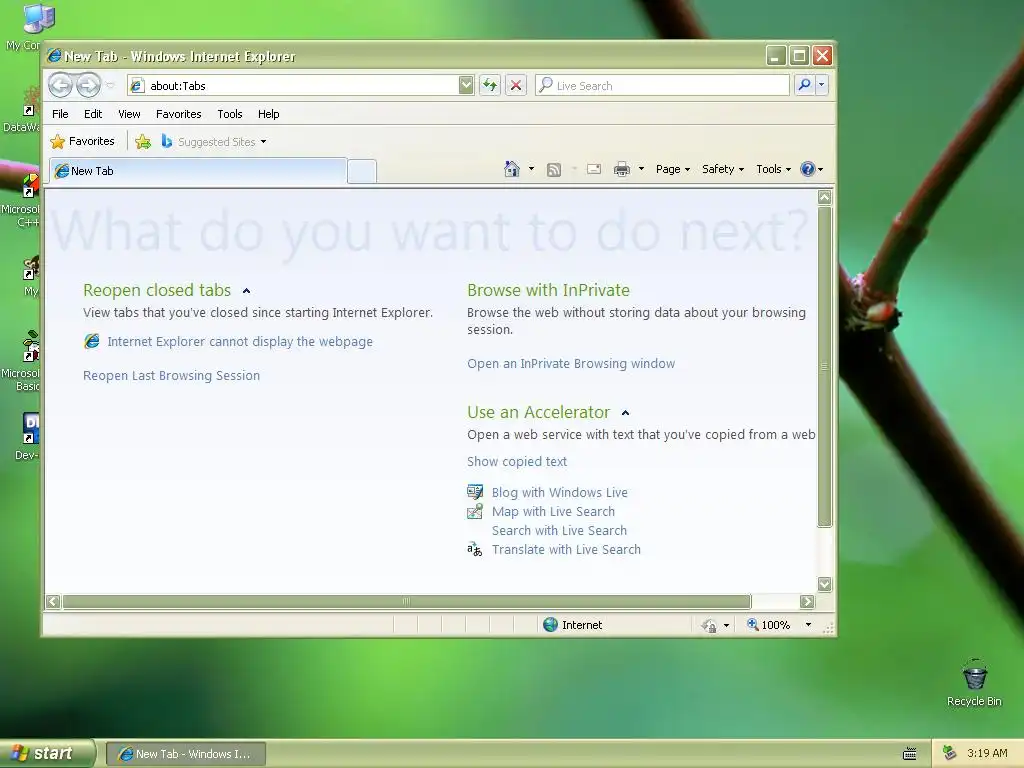Click the 100% zoom level button

[769, 625]
